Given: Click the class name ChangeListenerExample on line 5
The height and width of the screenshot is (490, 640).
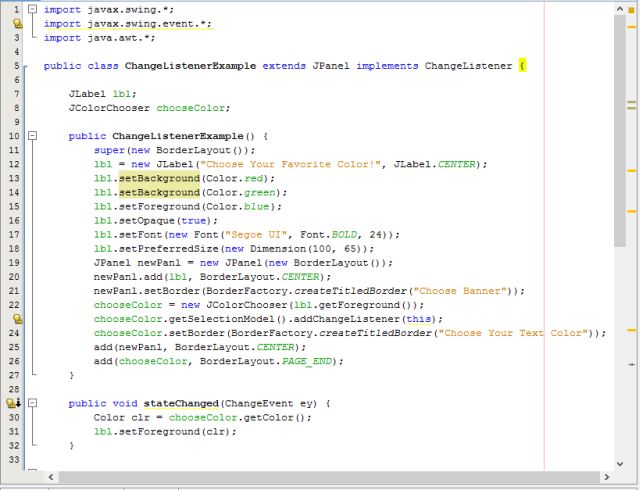Looking at the screenshot, I should pos(190,66).
